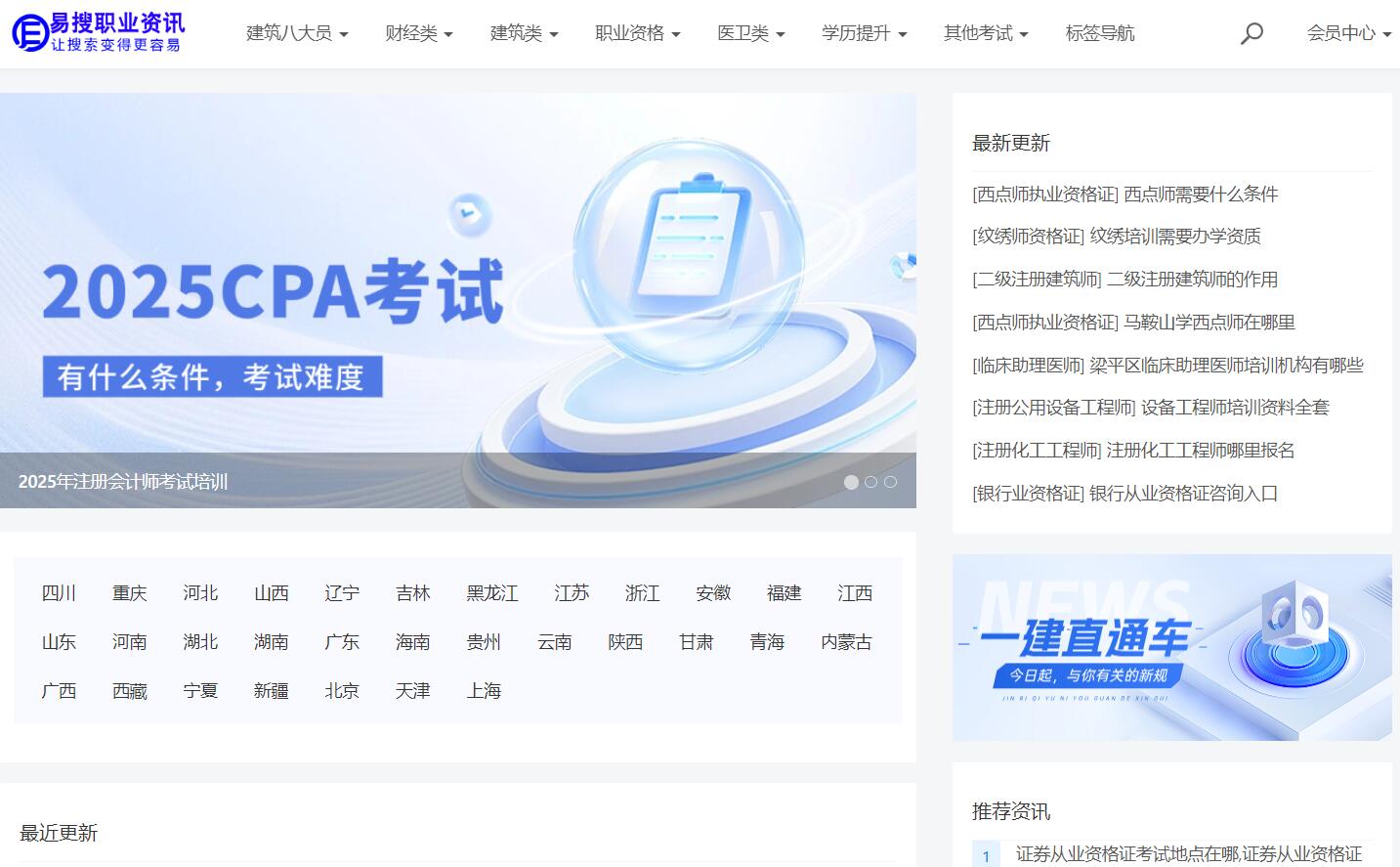Open the 会员中心 dropdown

tap(1348, 33)
